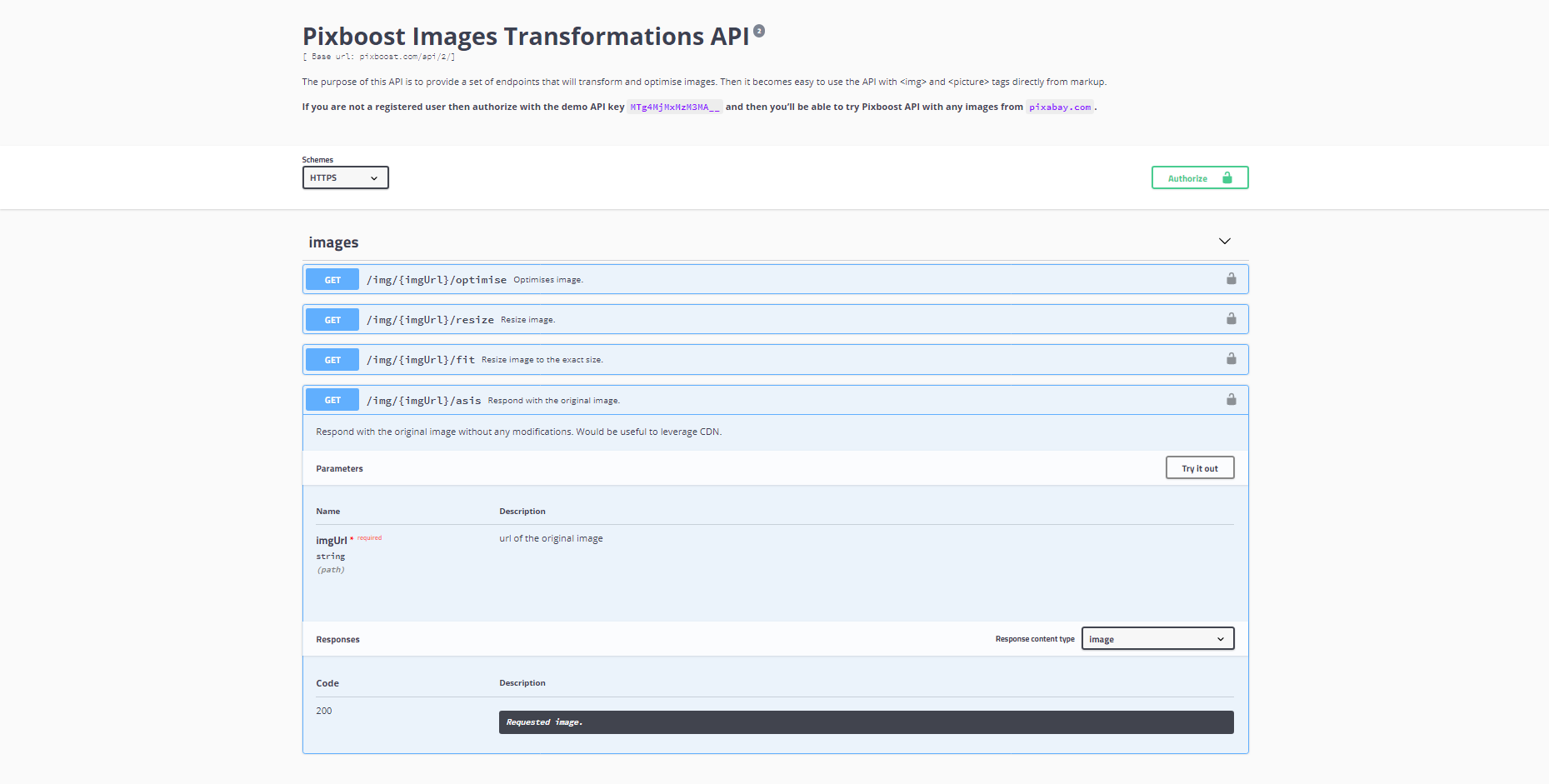Image resolution: width=1549 pixels, height=784 pixels.
Task: Expand the GET /img/{imgUrl}/fit endpoint
Action: (775, 359)
